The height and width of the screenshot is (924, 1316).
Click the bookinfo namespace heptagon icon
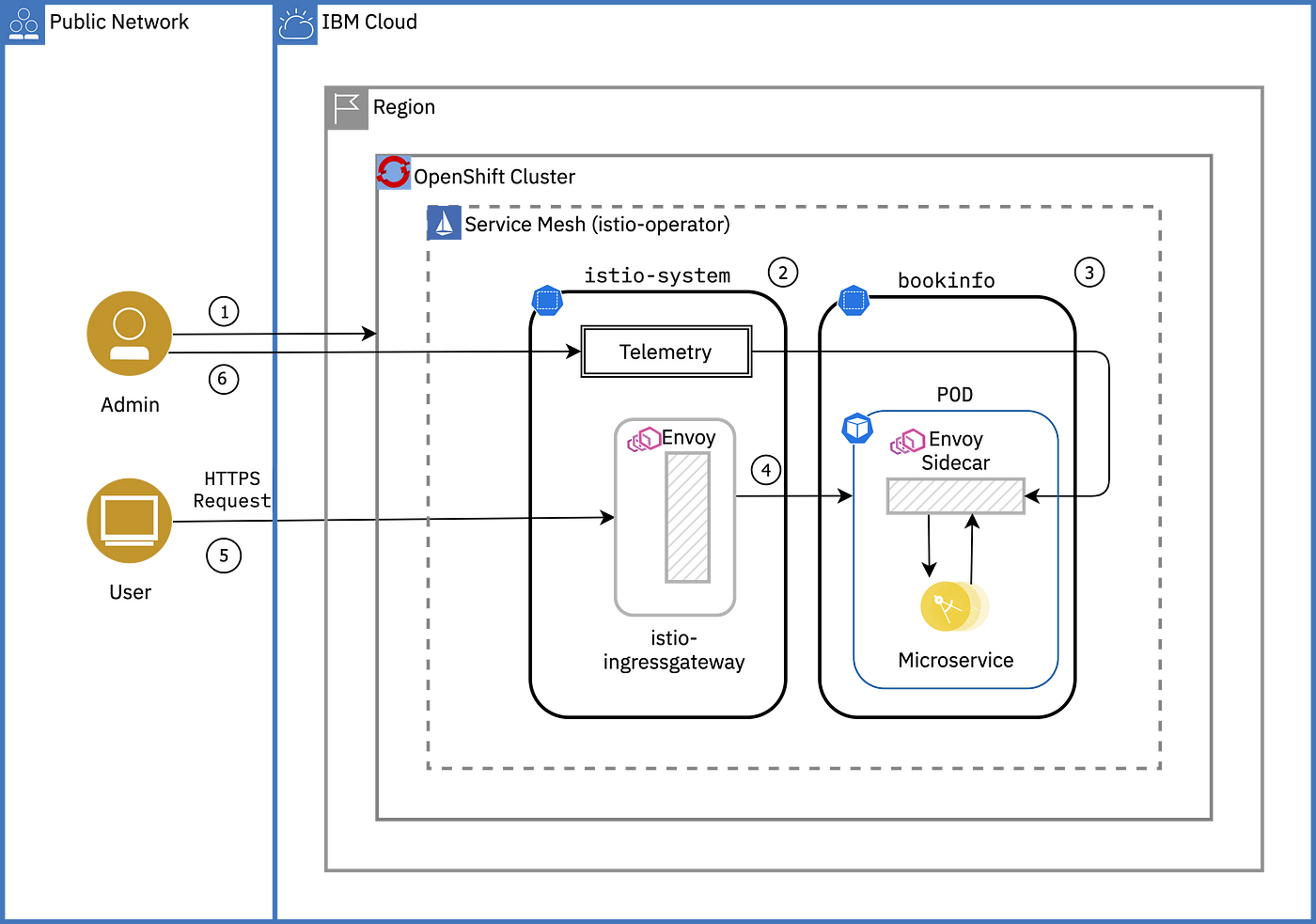point(854,301)
